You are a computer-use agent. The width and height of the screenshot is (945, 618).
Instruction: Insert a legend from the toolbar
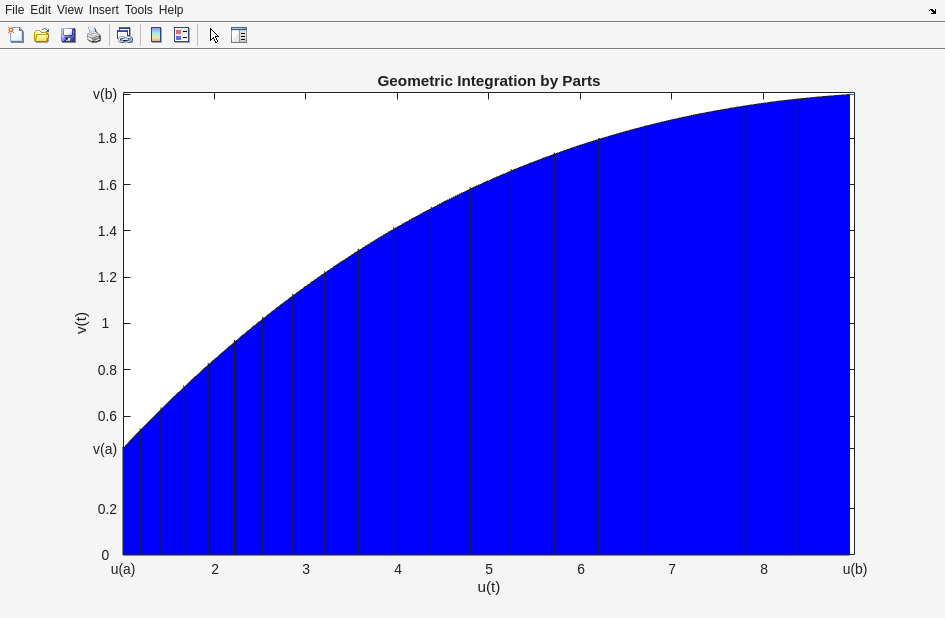point(182,35)
